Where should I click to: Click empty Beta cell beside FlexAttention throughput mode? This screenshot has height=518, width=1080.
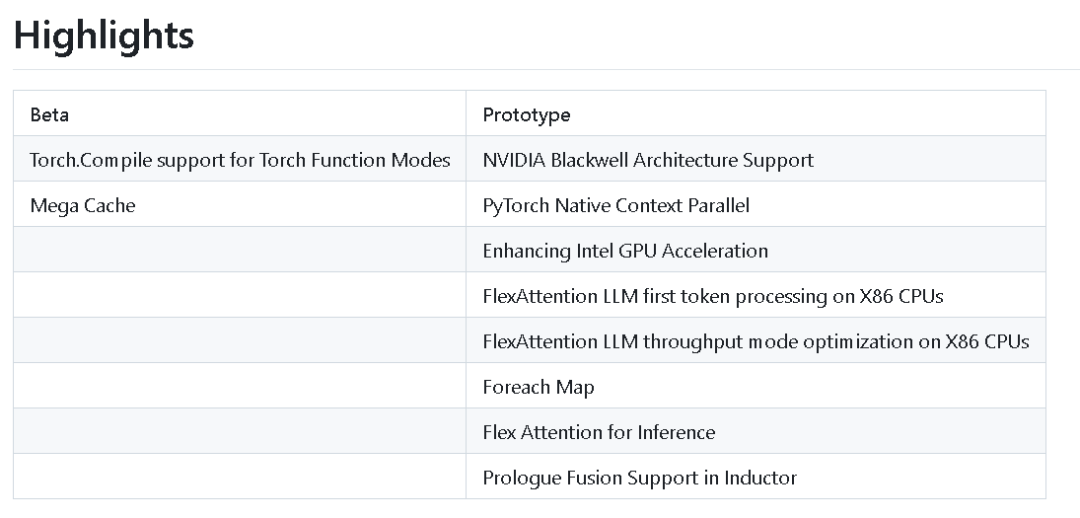(240, 341)
